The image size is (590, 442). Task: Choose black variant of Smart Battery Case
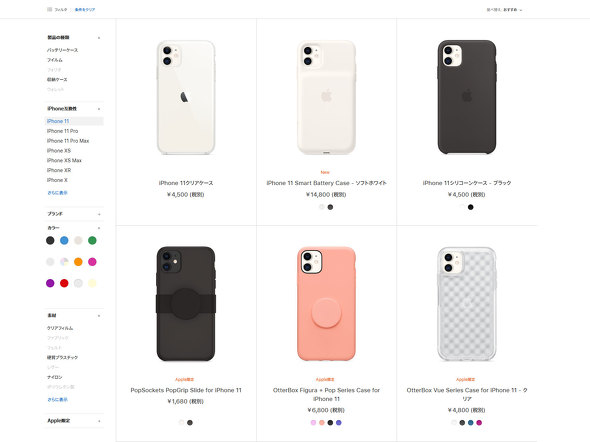pyautogui.click(x=330, y=207)
